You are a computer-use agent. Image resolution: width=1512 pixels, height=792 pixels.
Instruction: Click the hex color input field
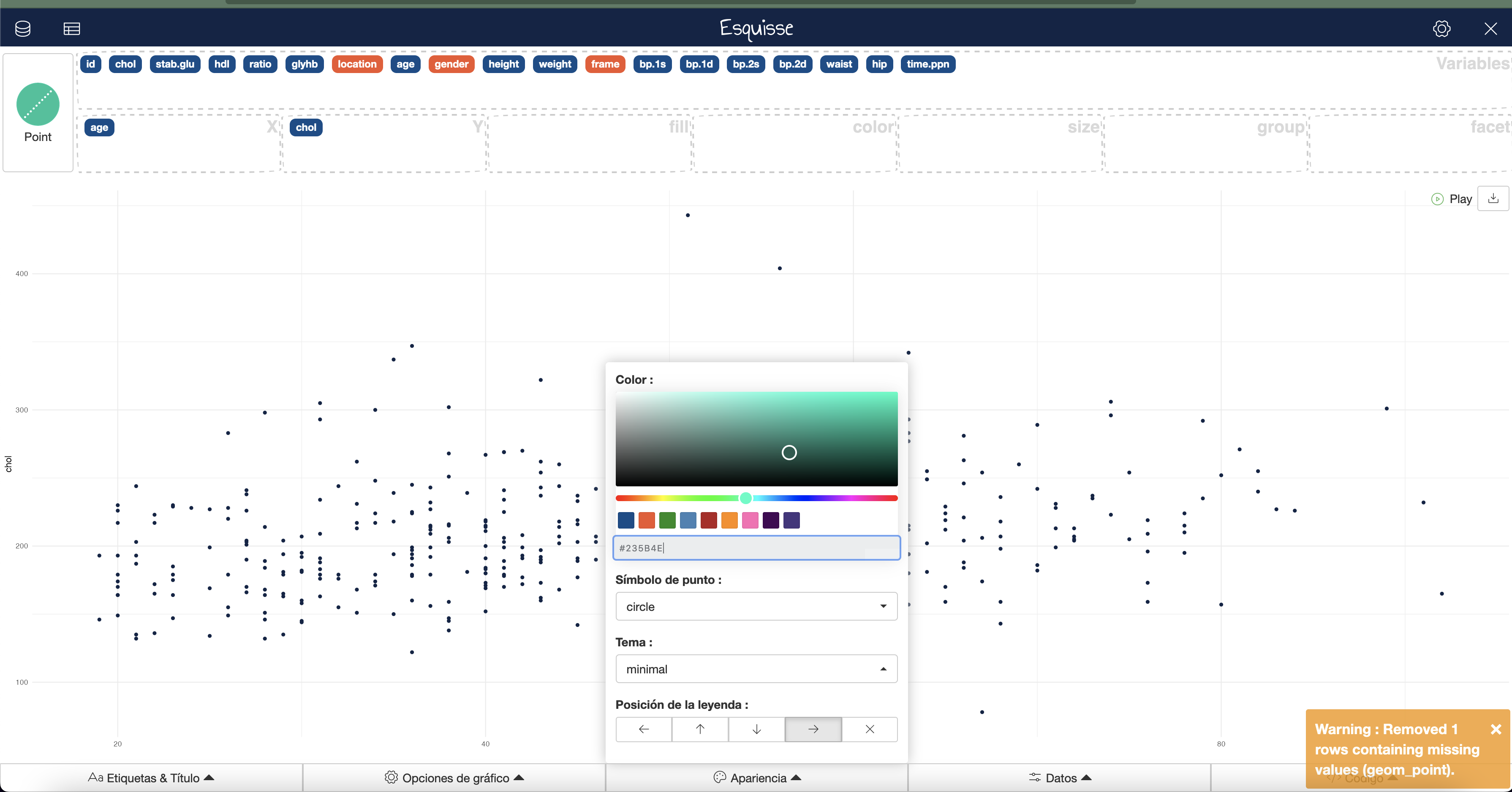coord(756,548)
